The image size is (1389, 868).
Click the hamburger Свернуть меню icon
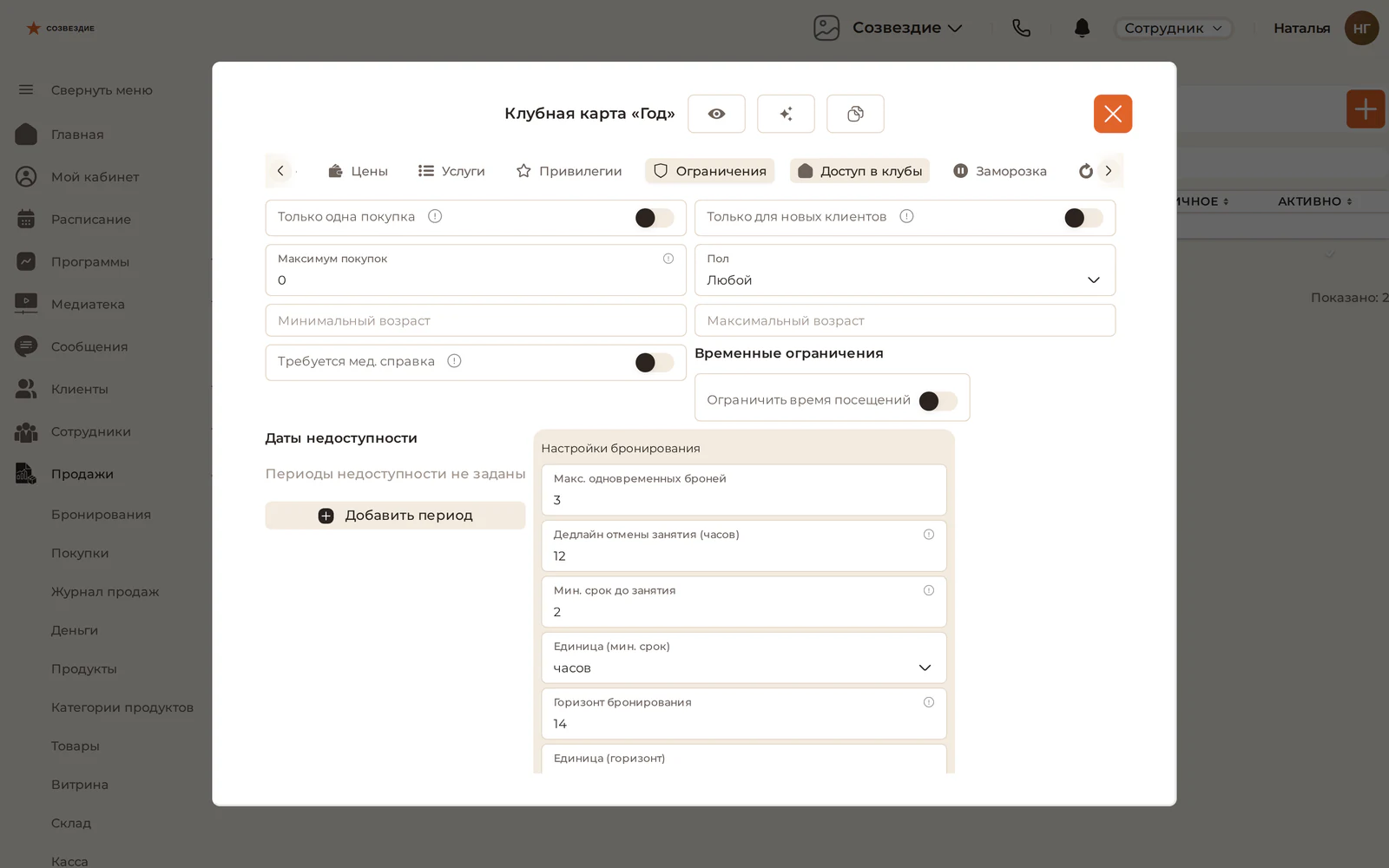click(26, 89)
